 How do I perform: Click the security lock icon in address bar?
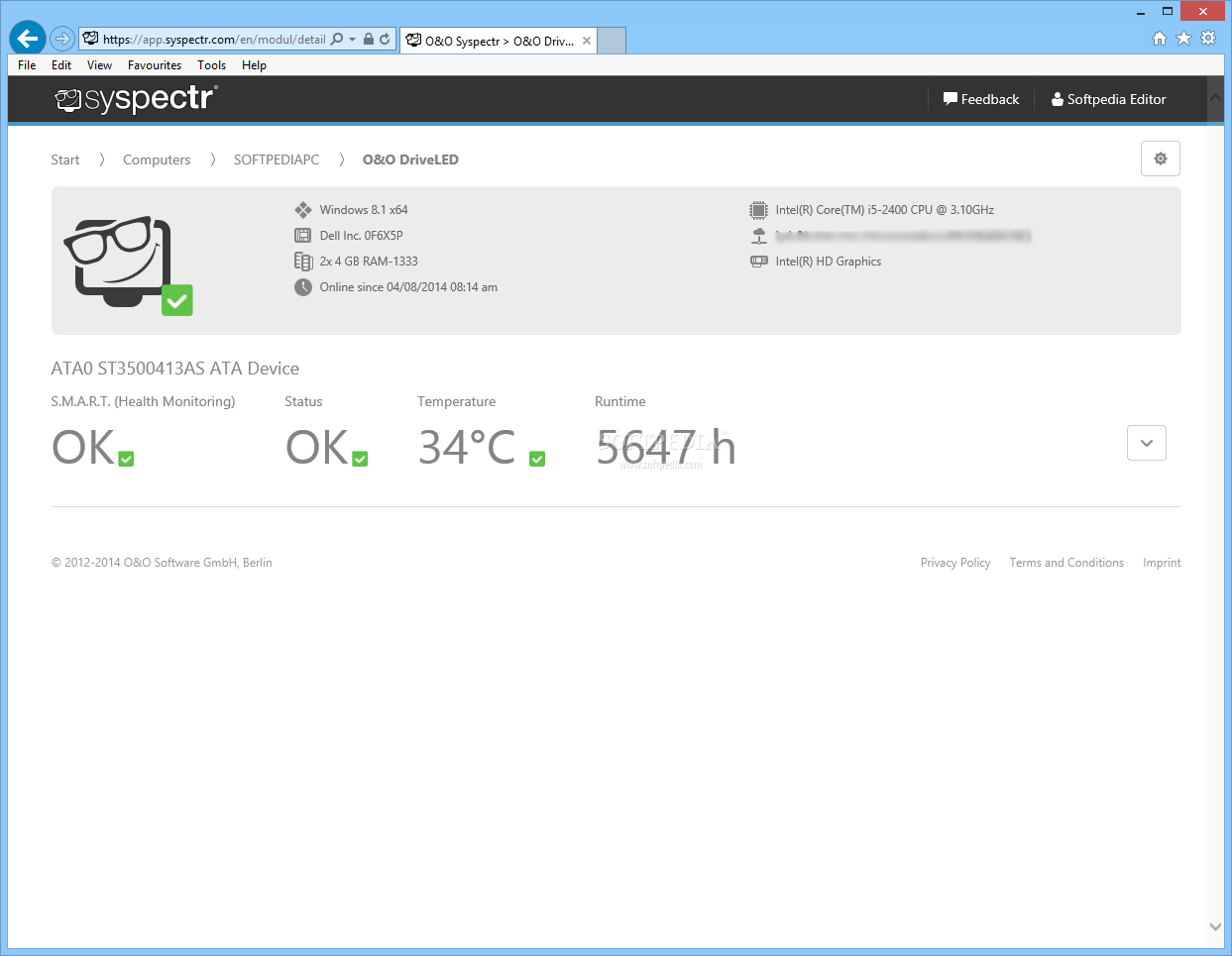(369, 39)
